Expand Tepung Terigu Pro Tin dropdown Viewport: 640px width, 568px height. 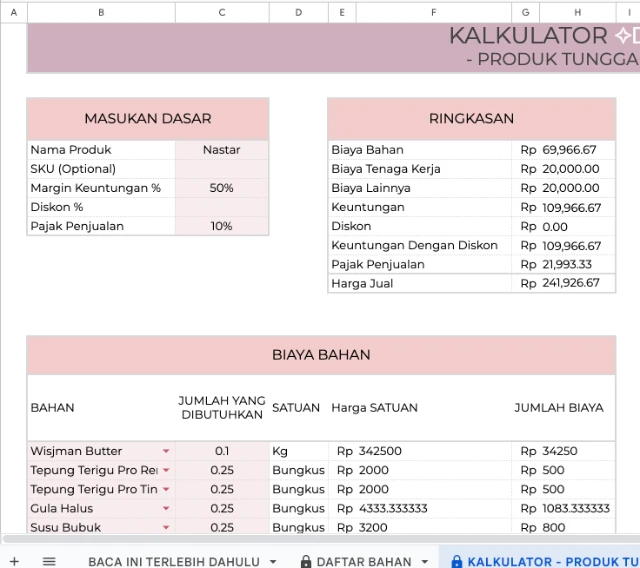tap(166, 490)
